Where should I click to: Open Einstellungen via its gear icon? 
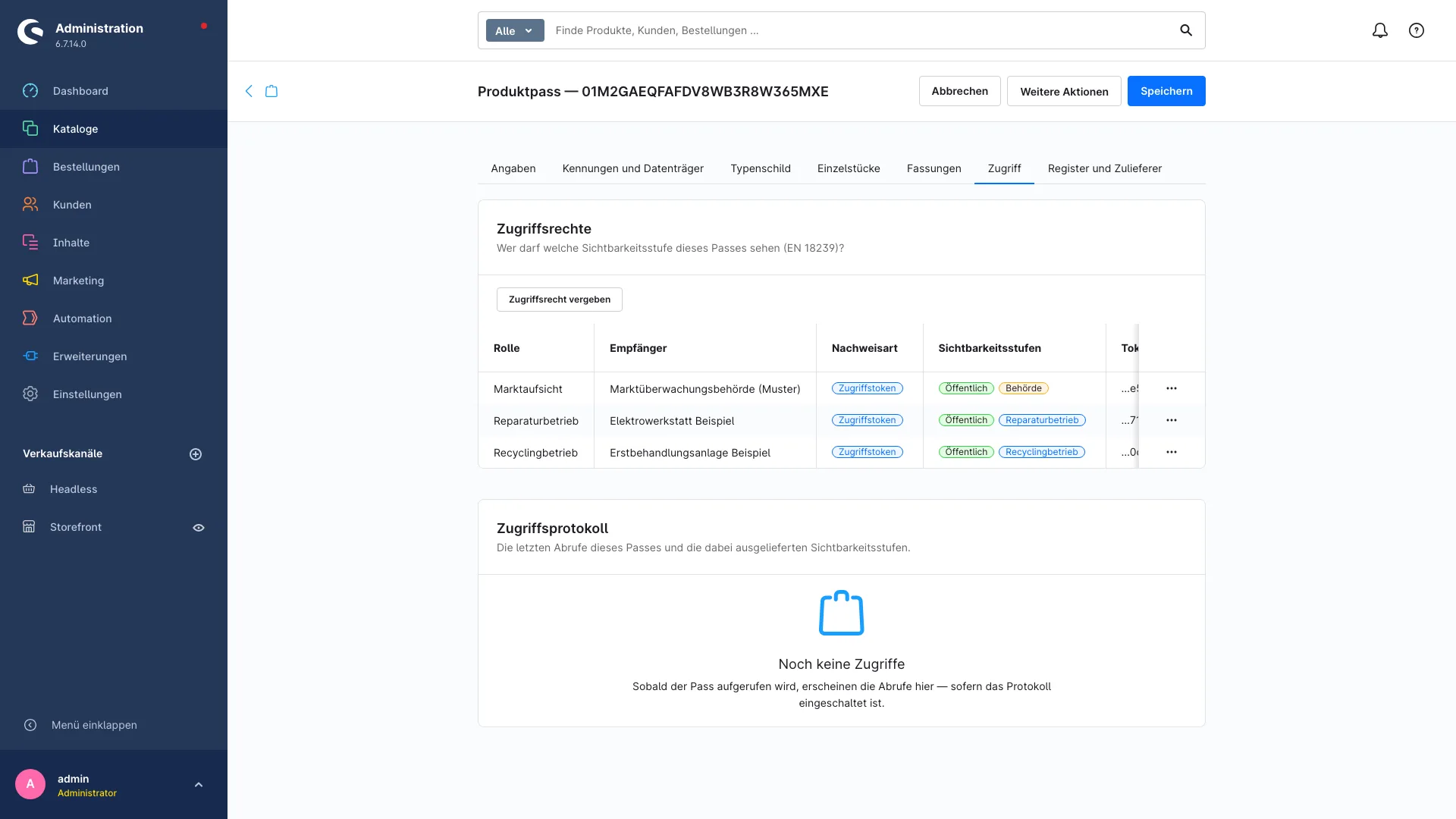click(30, 394)
